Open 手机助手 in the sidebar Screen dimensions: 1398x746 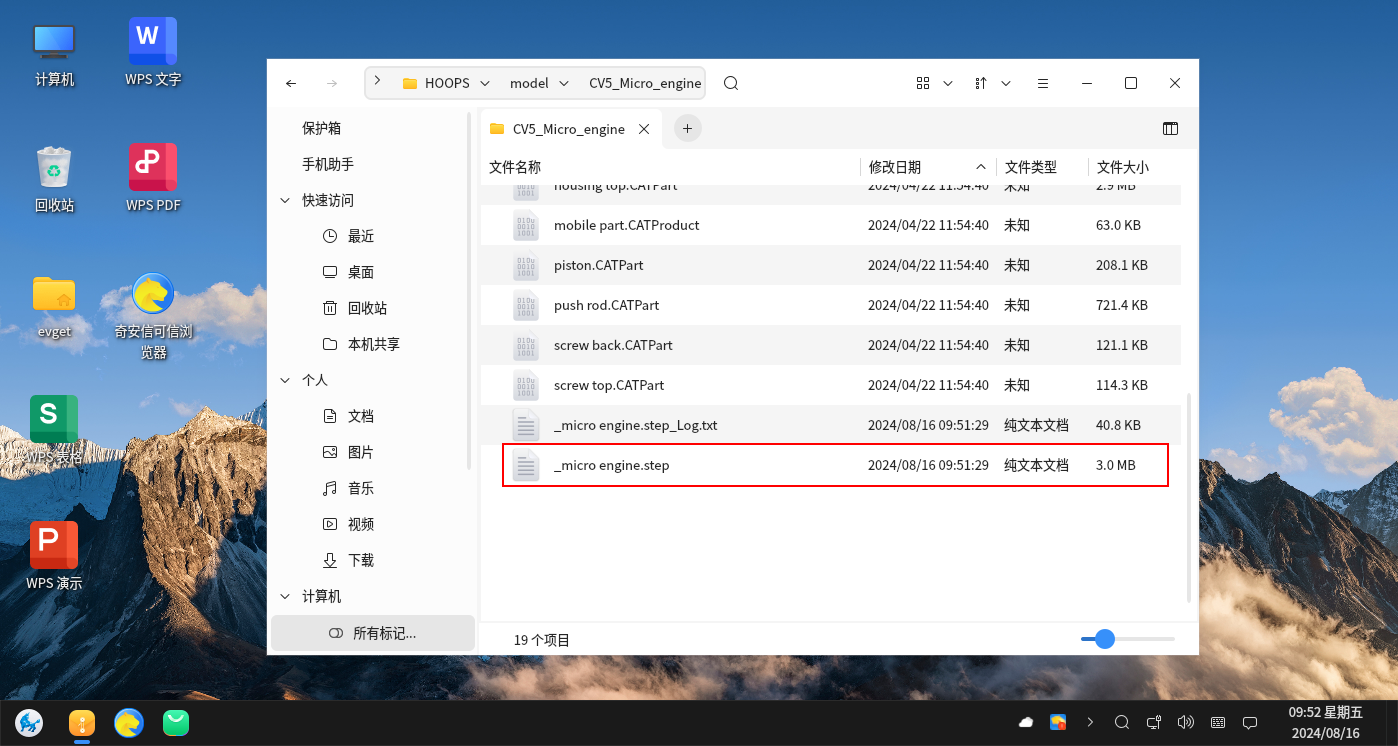point(328,164)
